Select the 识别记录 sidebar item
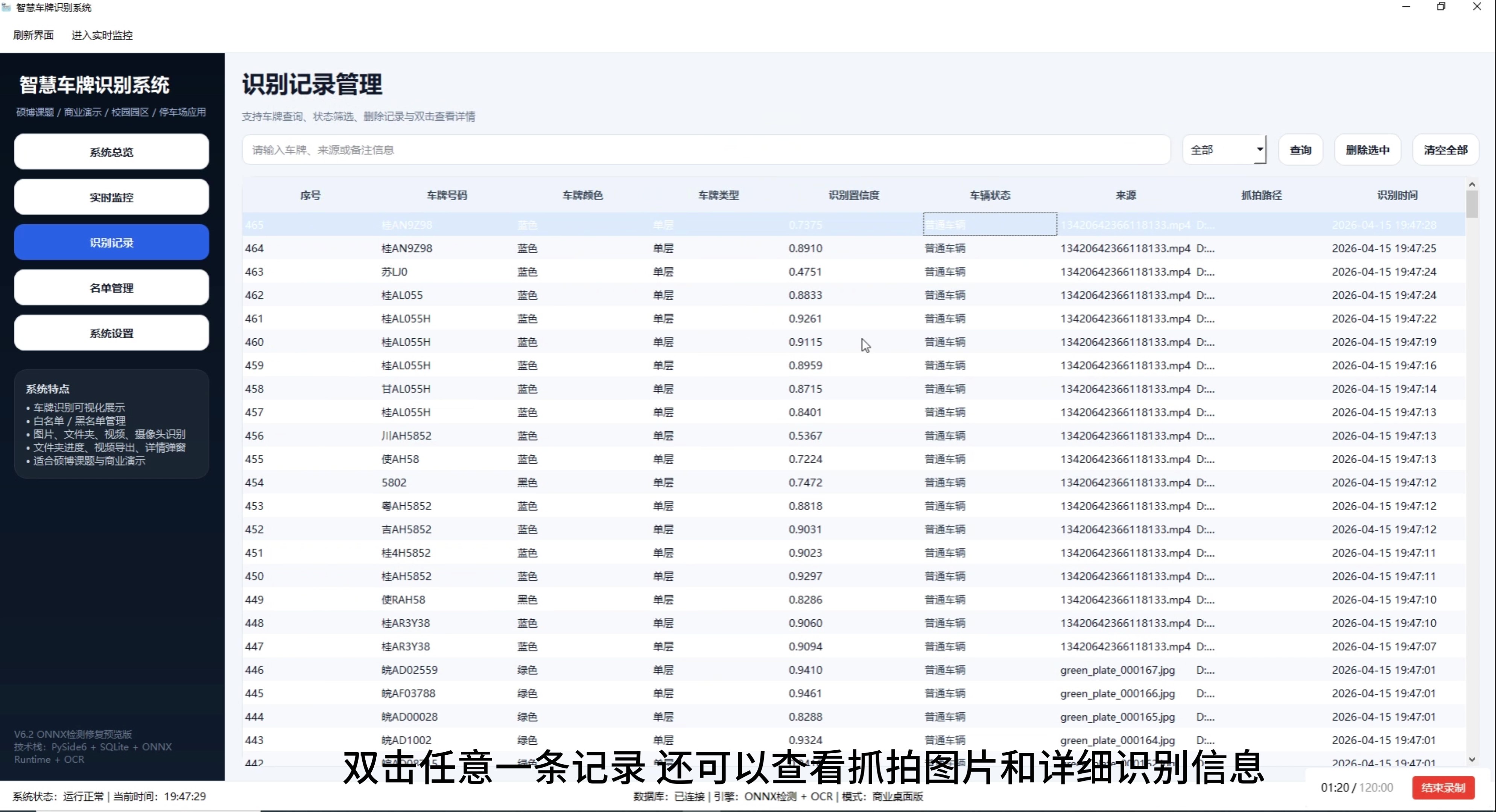1496x812 pixels. coord(111,242)
